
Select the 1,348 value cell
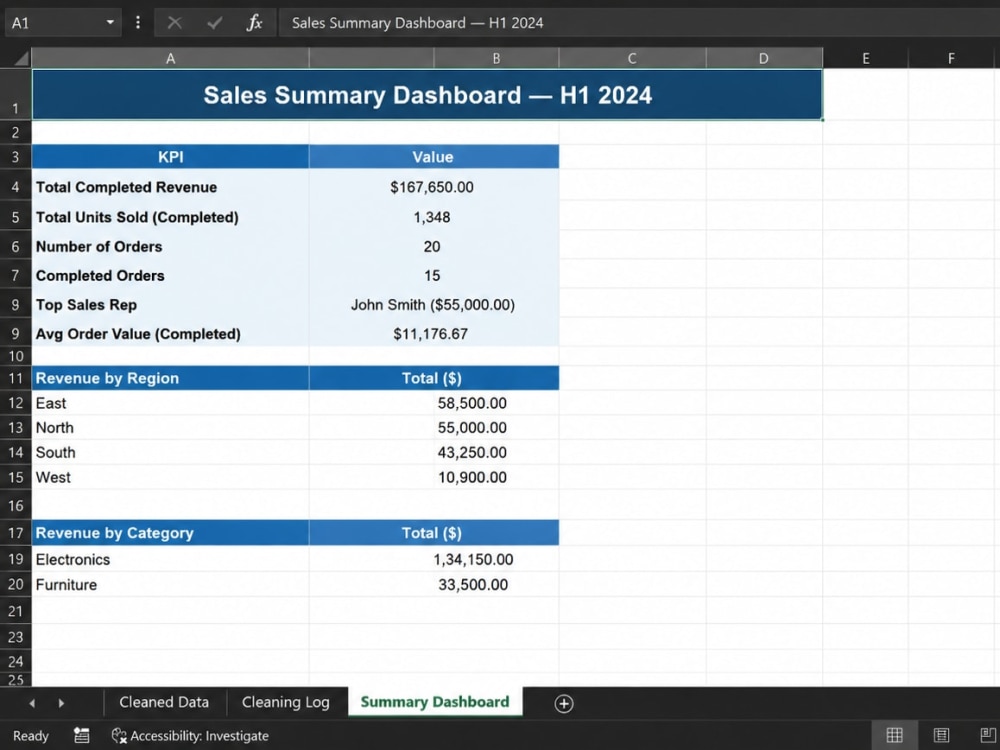tap(434, 217)
